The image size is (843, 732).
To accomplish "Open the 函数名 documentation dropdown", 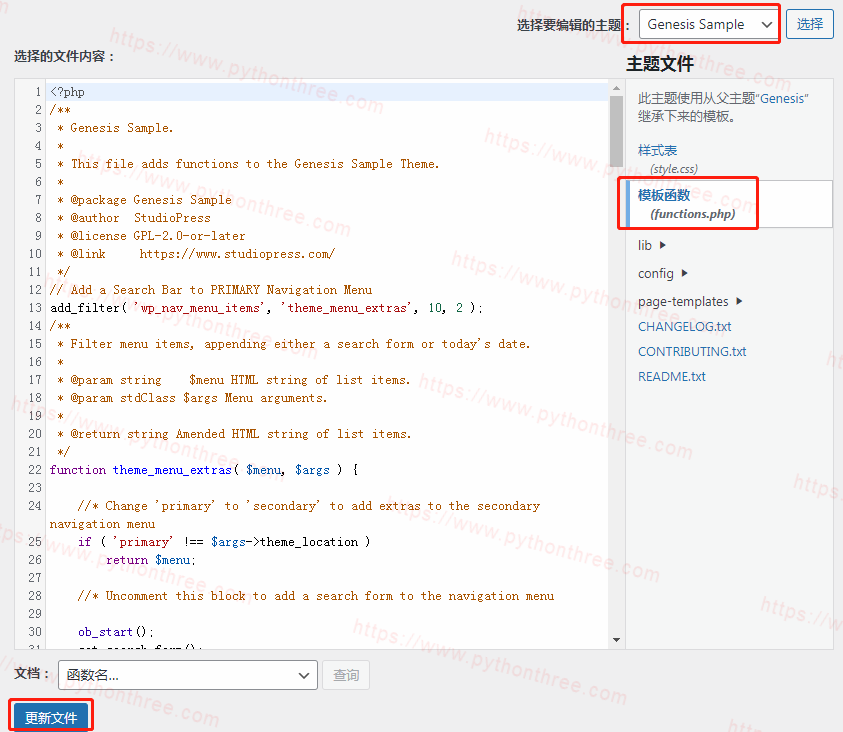I will (x=188, y=675).
